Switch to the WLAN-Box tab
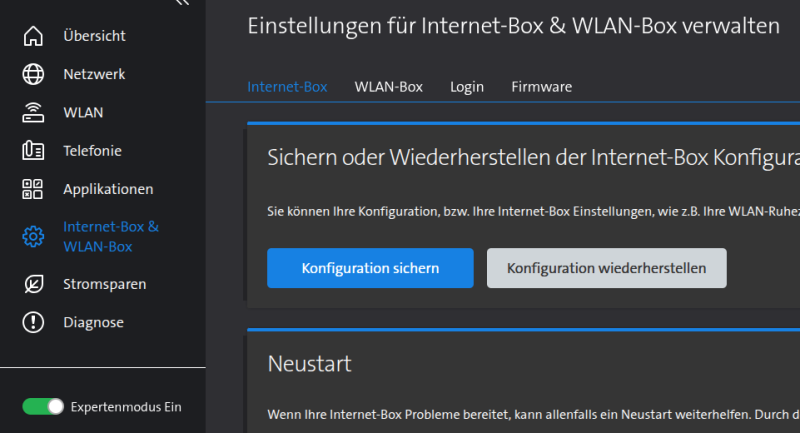This screenshot has height=433, width=800. pos(388,87)
